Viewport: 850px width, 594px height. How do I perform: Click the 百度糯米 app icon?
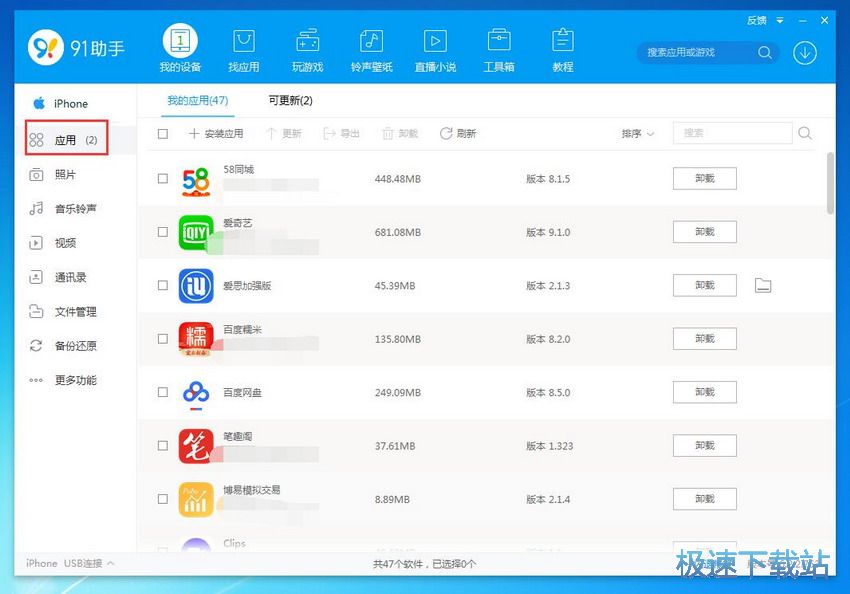point(196,339)
